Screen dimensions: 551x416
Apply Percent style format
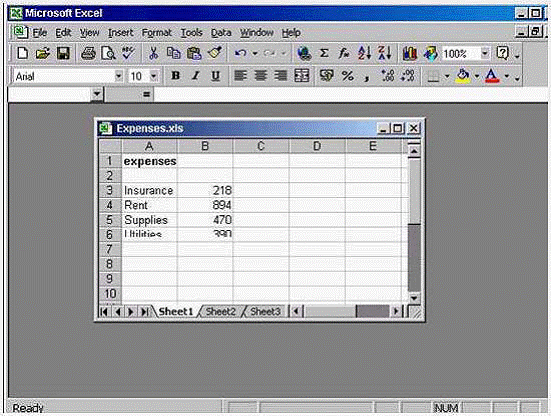(347, 76)
